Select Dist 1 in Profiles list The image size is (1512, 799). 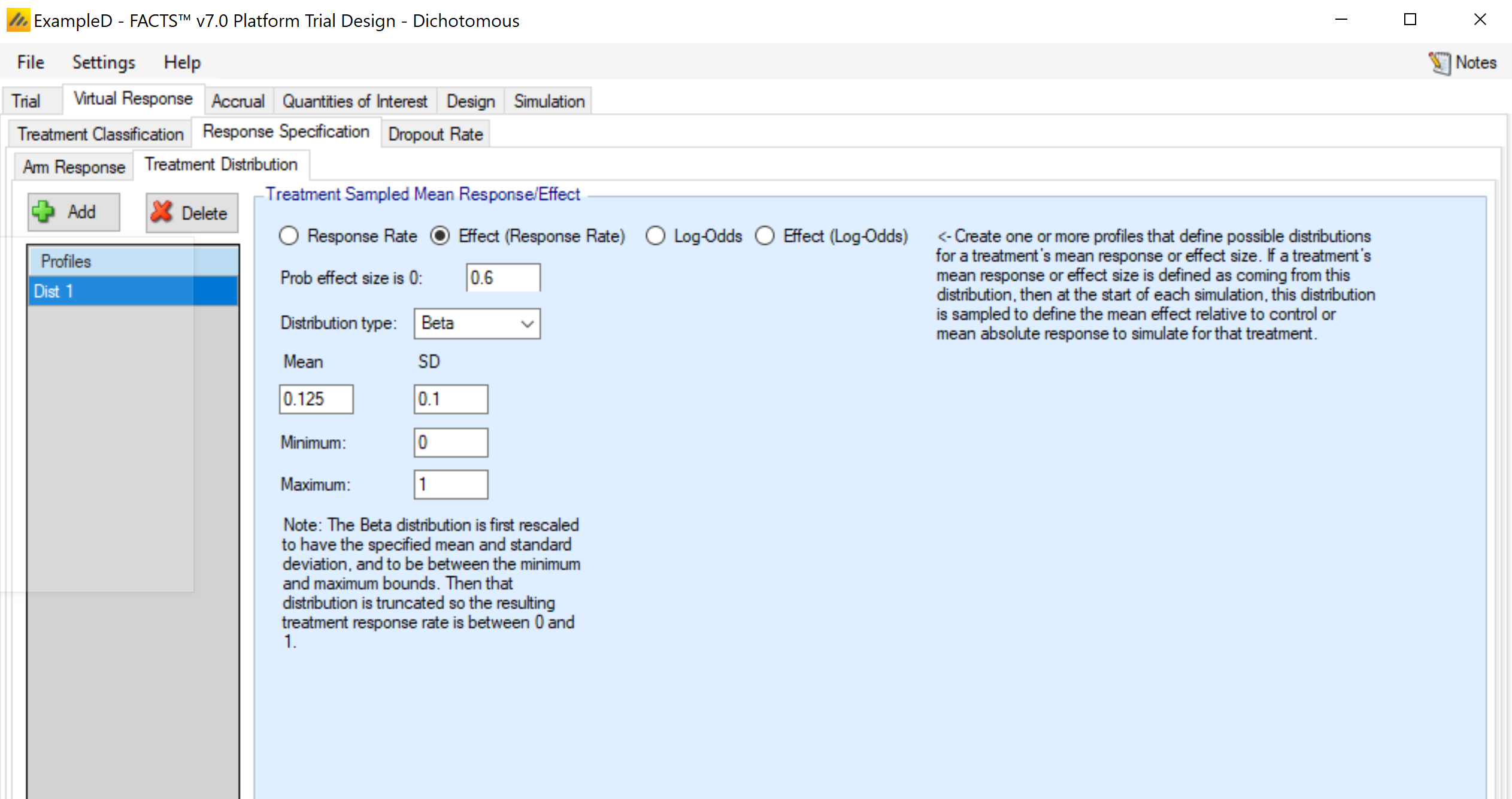click(132, 291)
